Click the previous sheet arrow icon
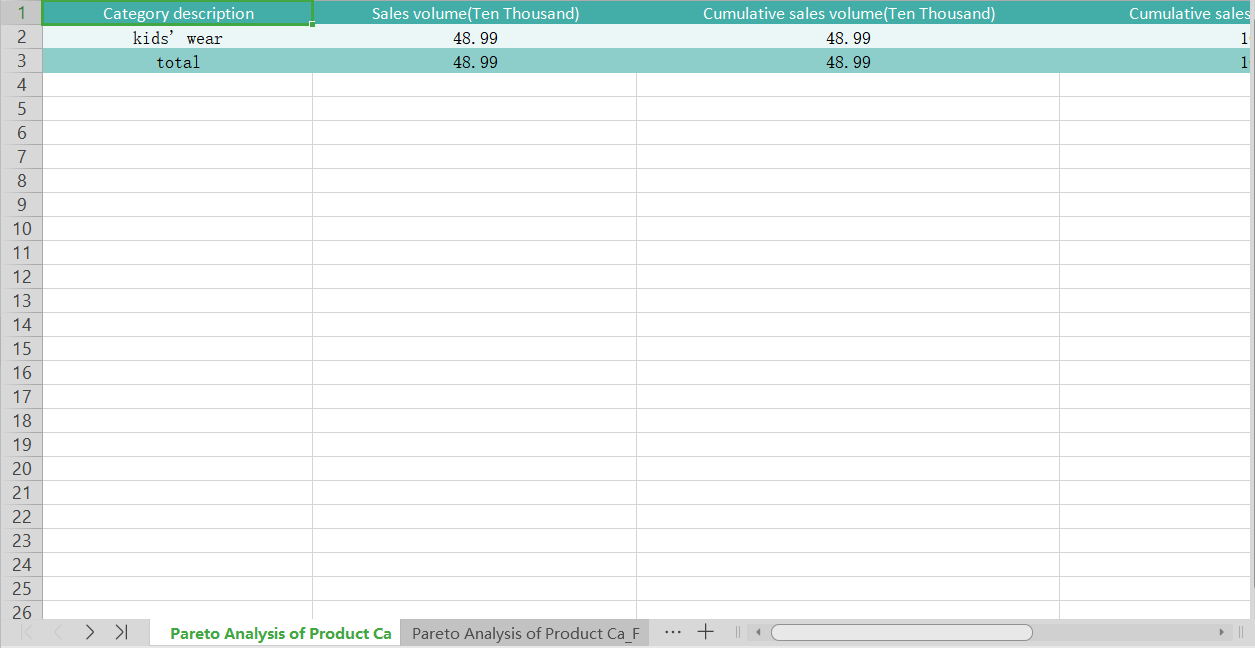This screenshot has height=648, width=1255. 57,632
